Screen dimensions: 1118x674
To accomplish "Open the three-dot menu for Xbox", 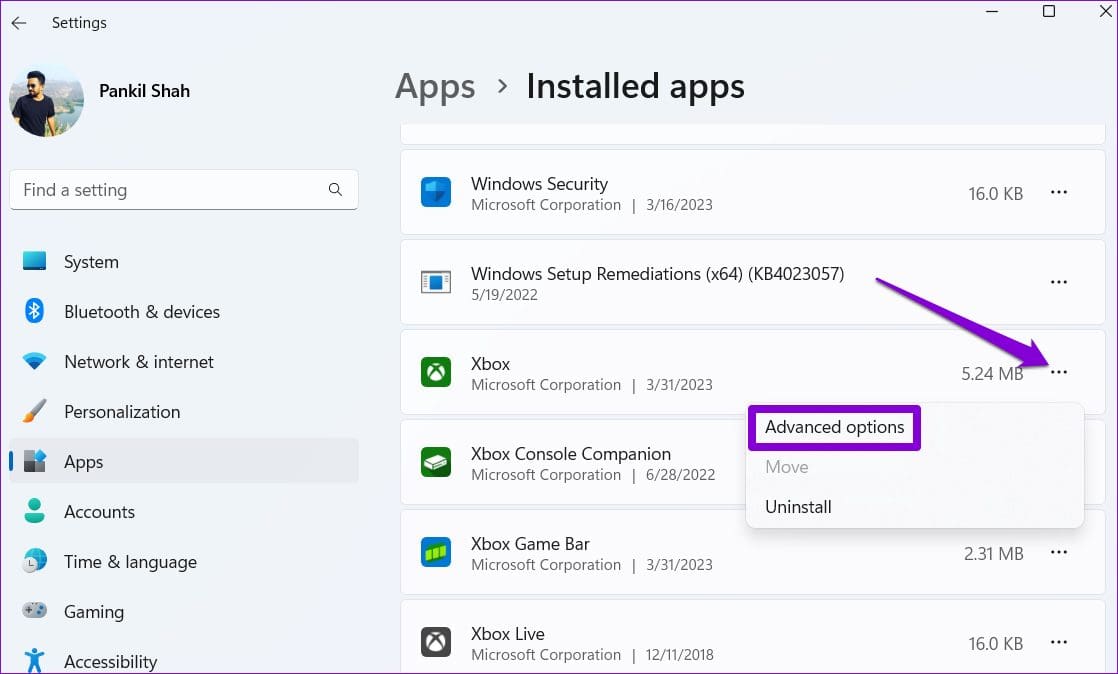I will (x=1059, y=372).
